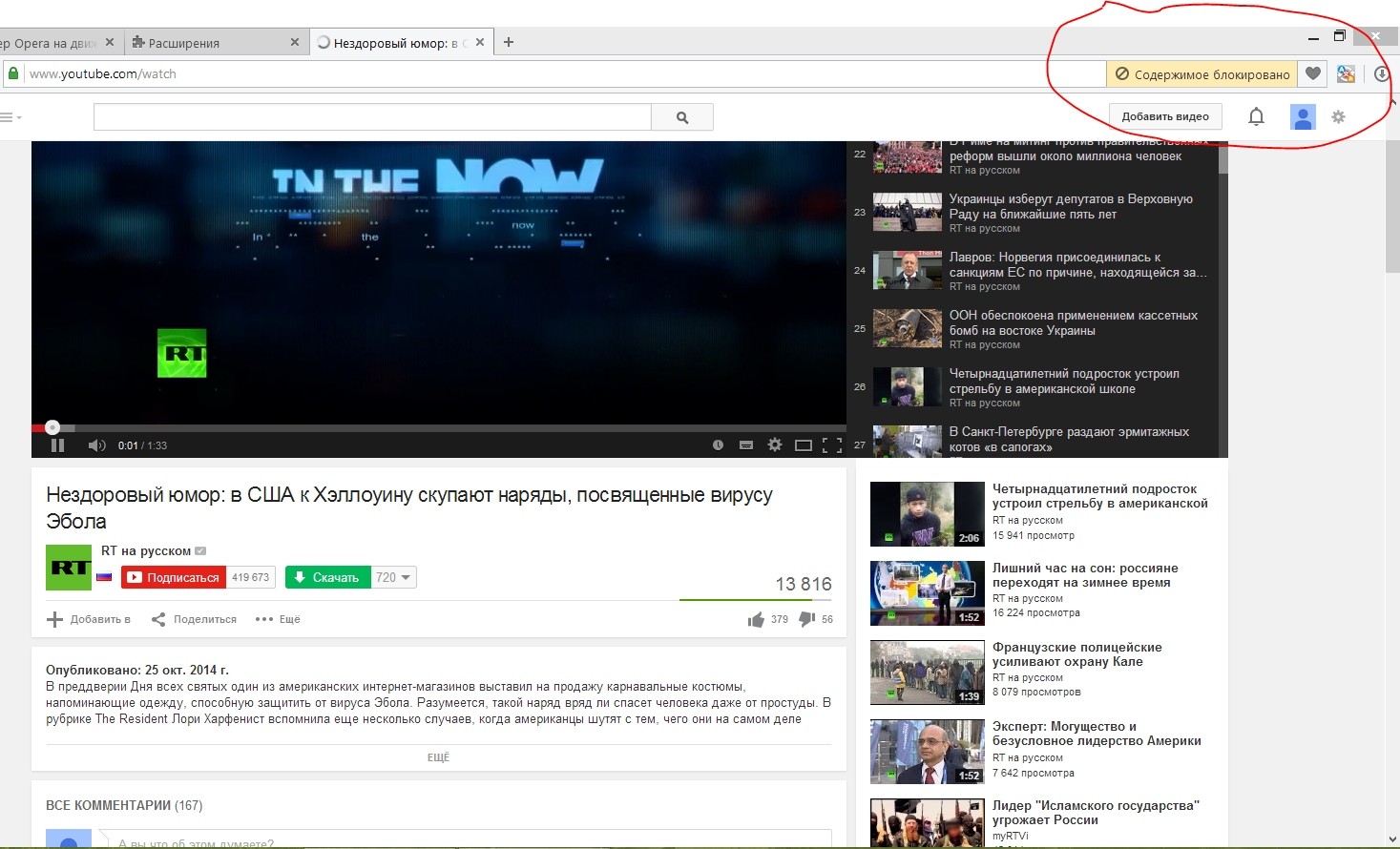Mute the video volume speaker icon
The height and width of the screenshot is (849, 1400).
[96, 445]
